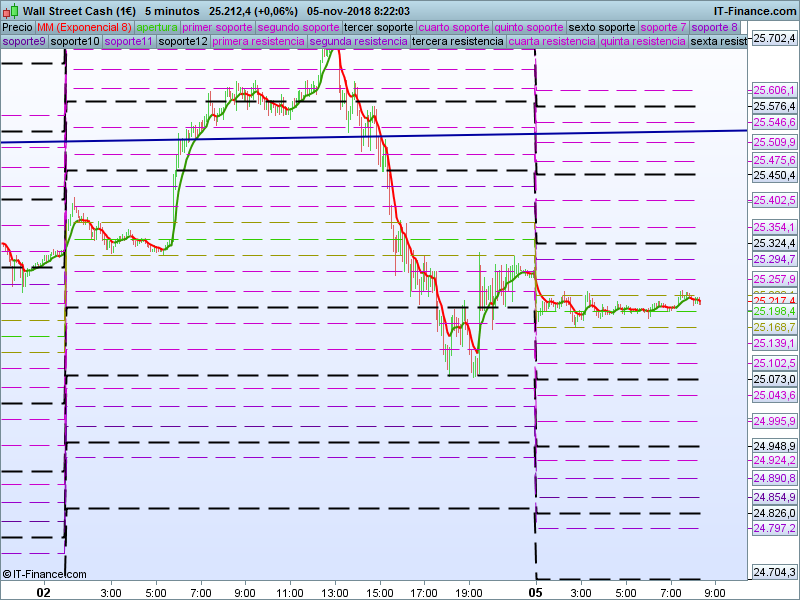800x600 pixels.
Task: Click the primer soporte legend label
Action: click(218, 27)
